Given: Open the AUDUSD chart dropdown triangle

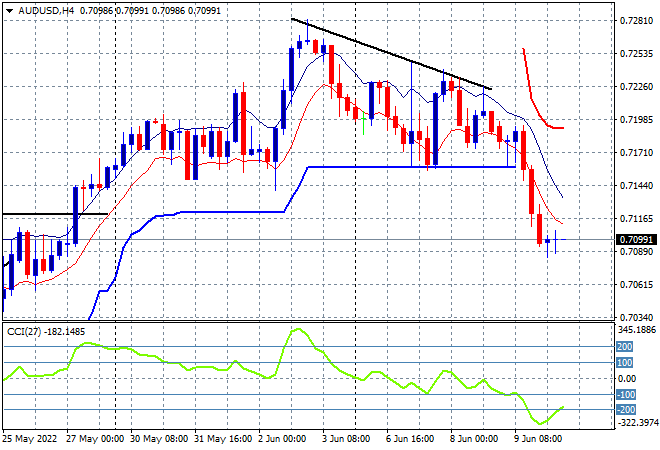Looking at the screenshot, I should (9, 11).
